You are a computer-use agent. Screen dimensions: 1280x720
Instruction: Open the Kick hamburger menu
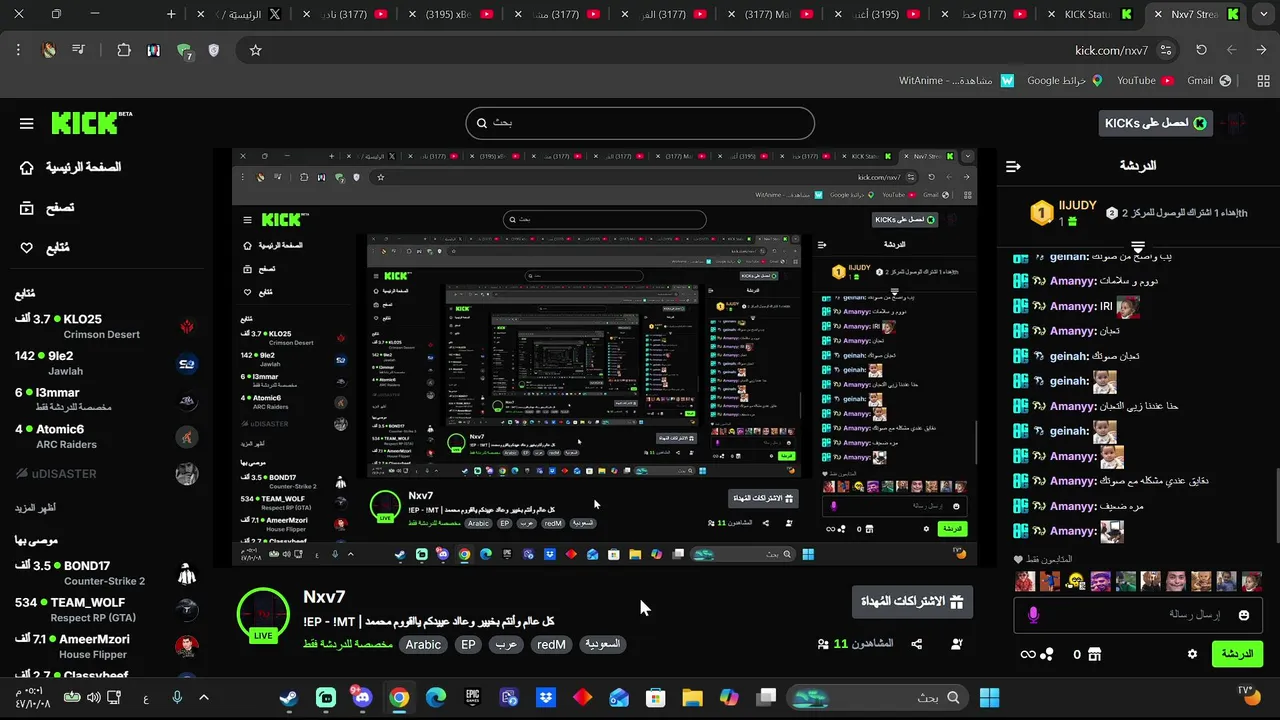tap(27, 124)
